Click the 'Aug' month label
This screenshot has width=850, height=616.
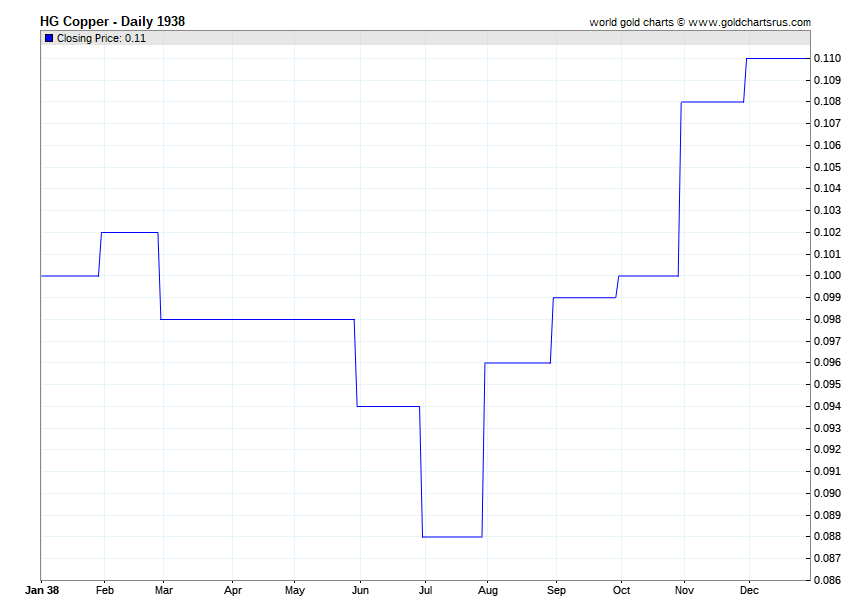(487, 591)
